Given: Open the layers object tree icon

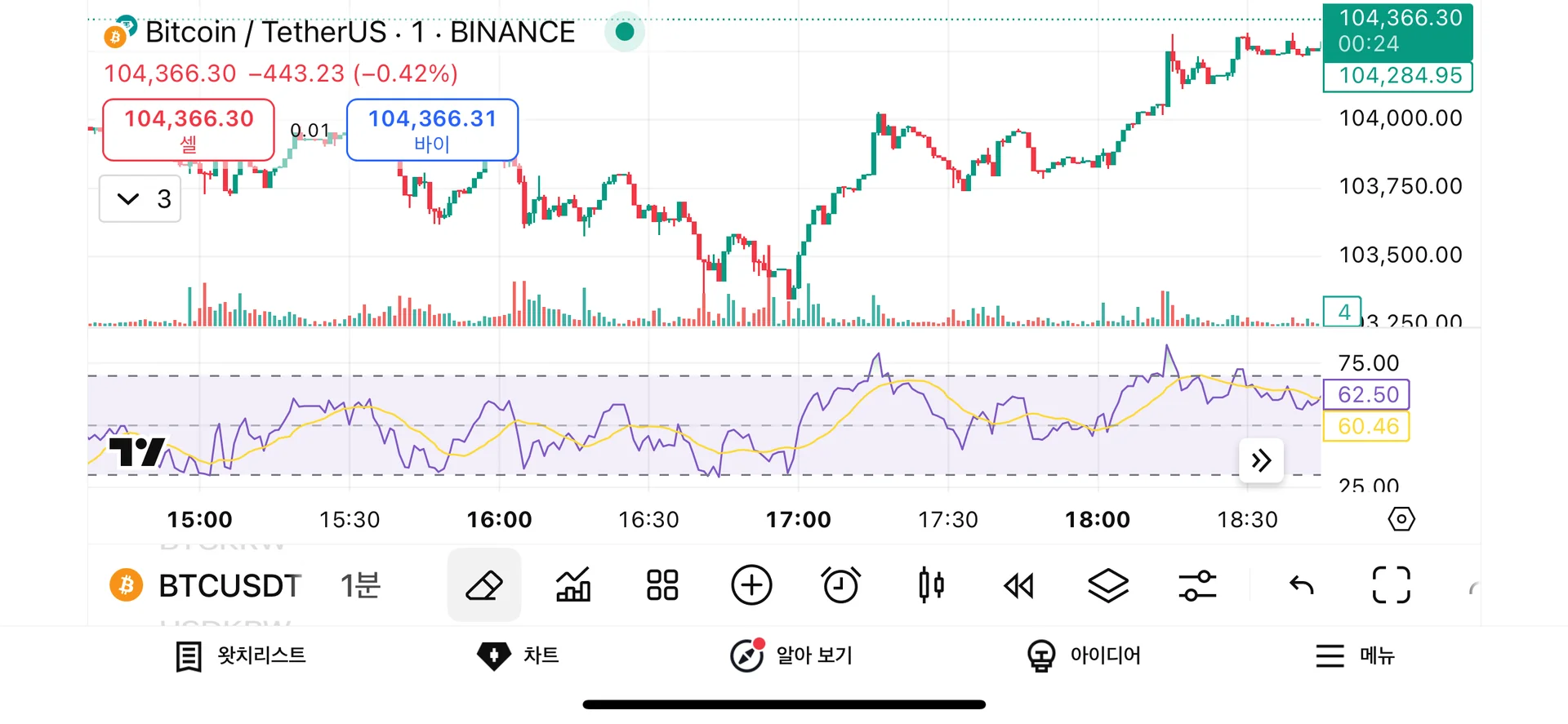Looking at the screenshot, I should pyautogui.click(x=1108, y=585).
